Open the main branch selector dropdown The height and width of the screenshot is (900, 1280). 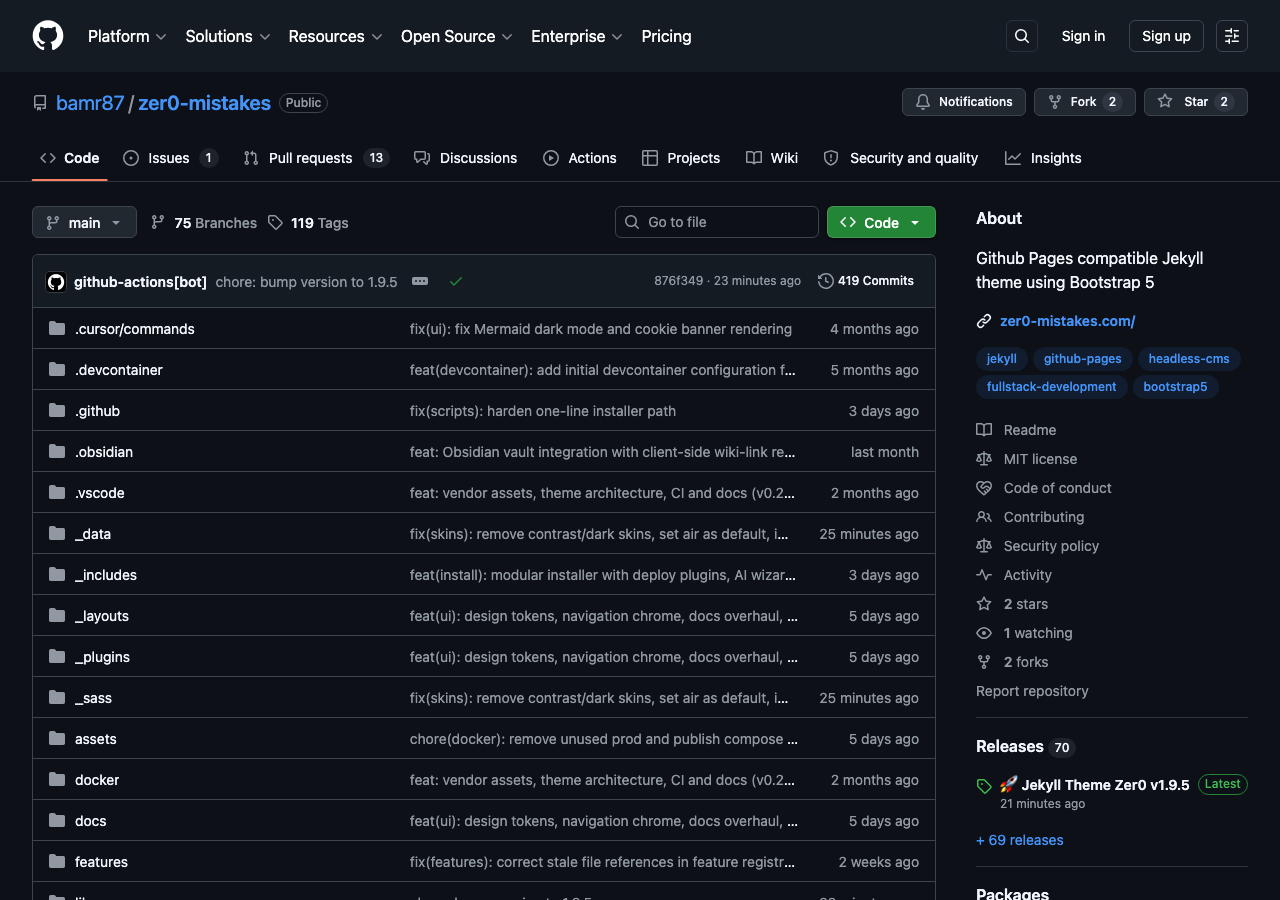click(x=84, y=222)
